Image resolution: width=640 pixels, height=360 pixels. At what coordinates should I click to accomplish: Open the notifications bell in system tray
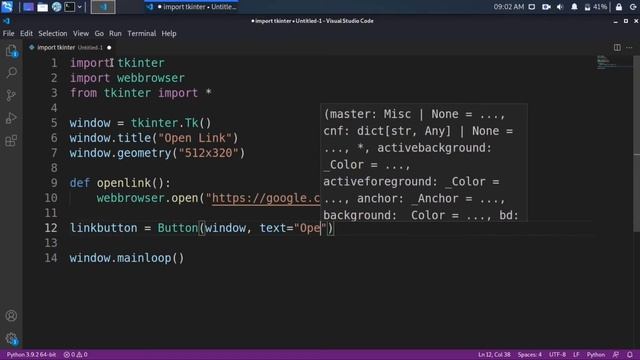point(574,7)
